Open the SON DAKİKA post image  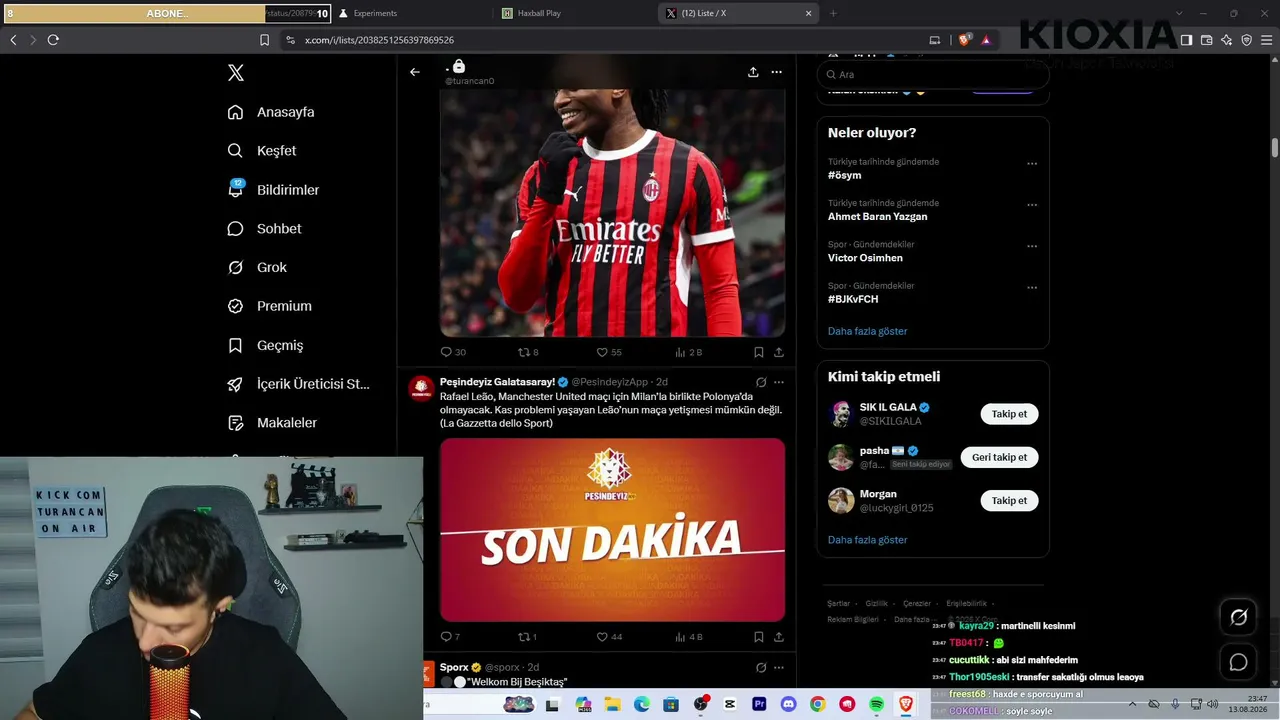pos(613,530)
